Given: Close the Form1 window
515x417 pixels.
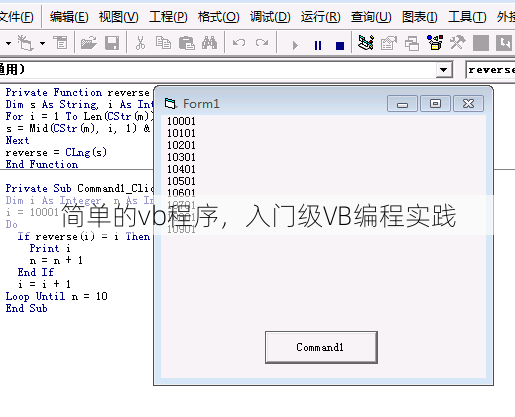Looking at the screenshot, I should point(468,104).
